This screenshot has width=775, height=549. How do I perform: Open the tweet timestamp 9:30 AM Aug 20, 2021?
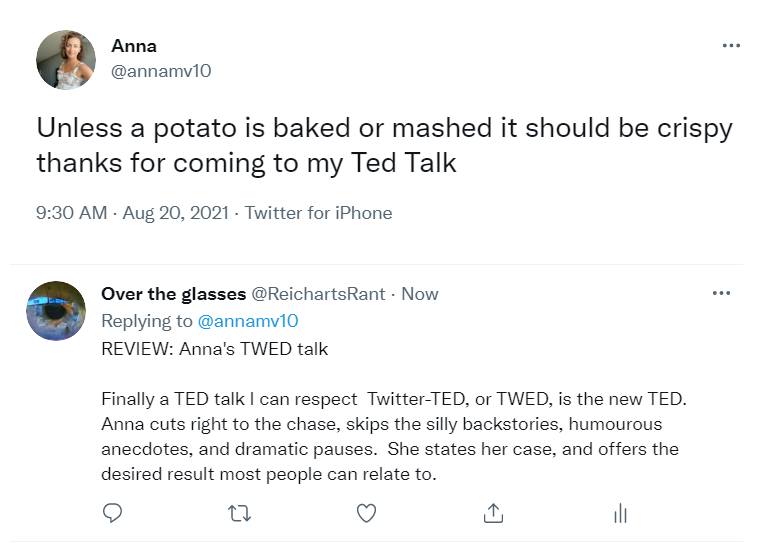click(x=132, y=213)
